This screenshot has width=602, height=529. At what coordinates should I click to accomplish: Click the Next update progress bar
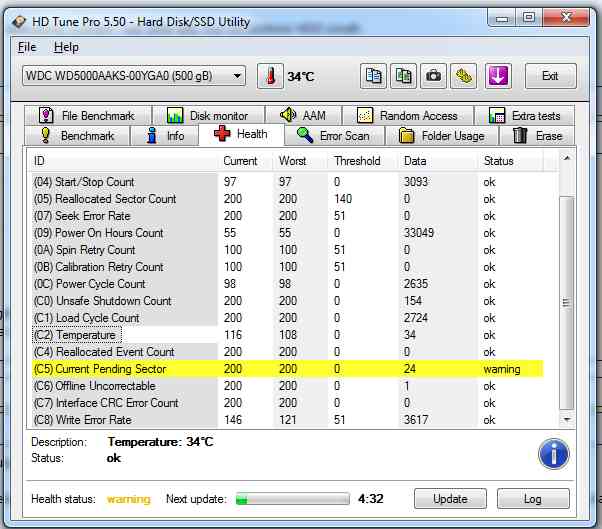[x=293, y=499]
